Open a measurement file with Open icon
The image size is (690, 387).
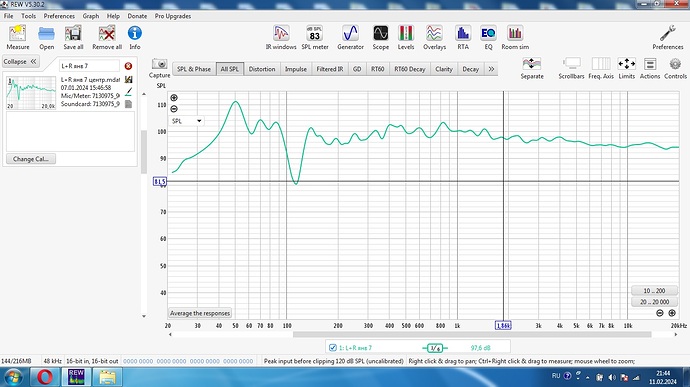[x=46, y=37]
